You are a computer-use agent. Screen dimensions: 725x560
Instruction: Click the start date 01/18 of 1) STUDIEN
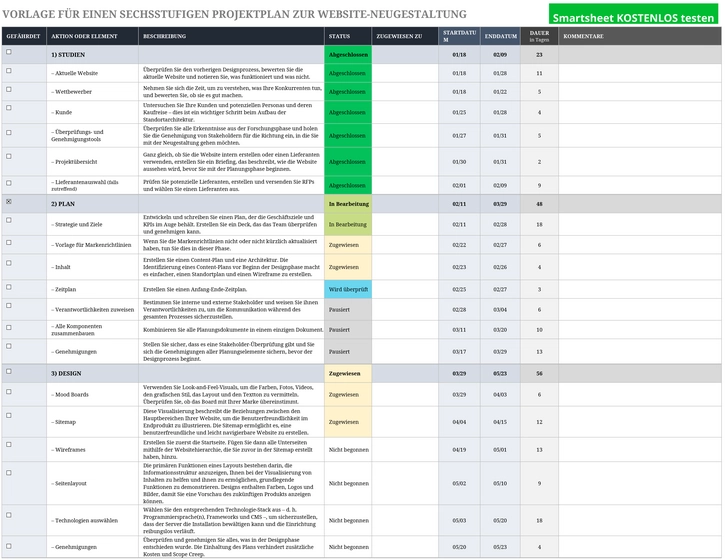pos(459,55)
